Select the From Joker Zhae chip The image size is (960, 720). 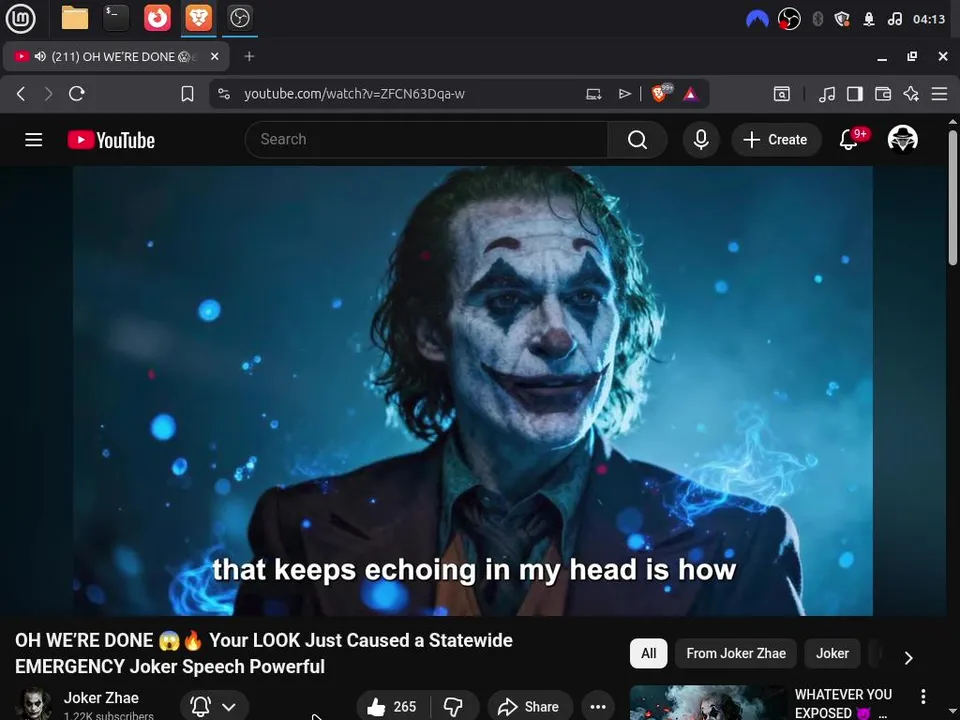[x=736, y=653]
